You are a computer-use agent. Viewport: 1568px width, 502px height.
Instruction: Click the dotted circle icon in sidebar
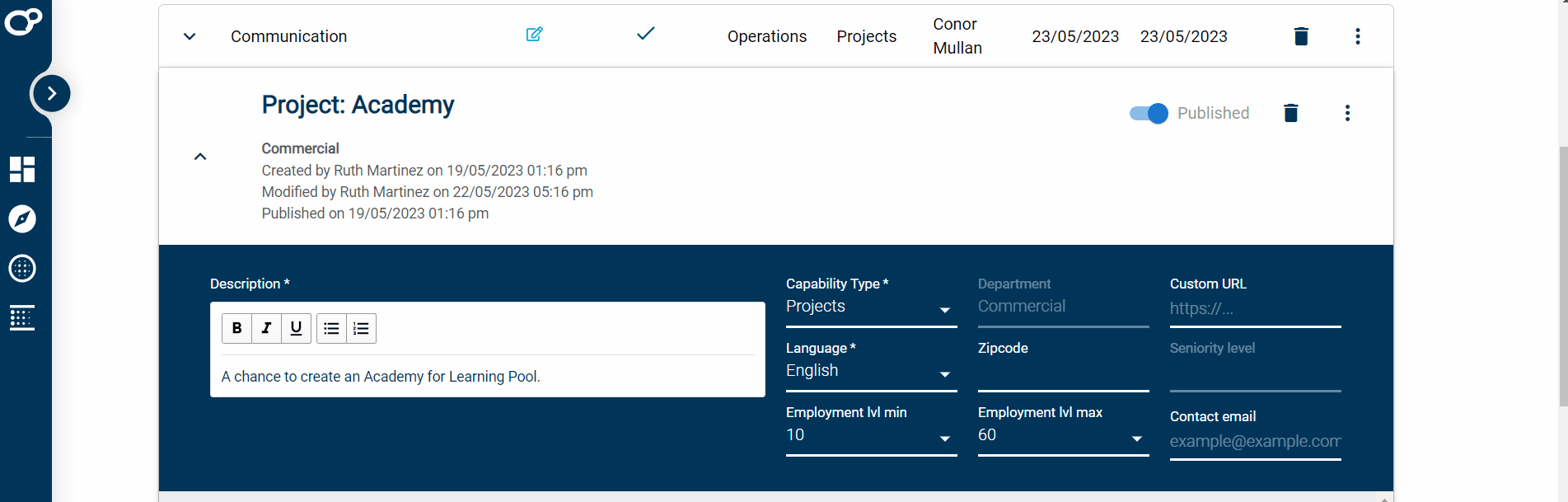(x=22, y=269)
